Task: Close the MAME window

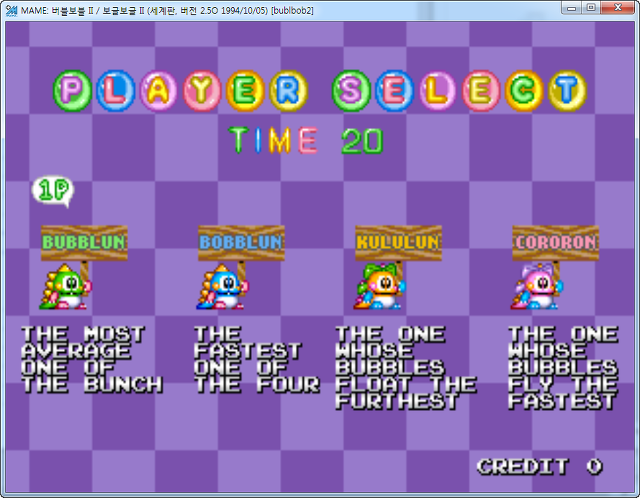Action: 618,8
